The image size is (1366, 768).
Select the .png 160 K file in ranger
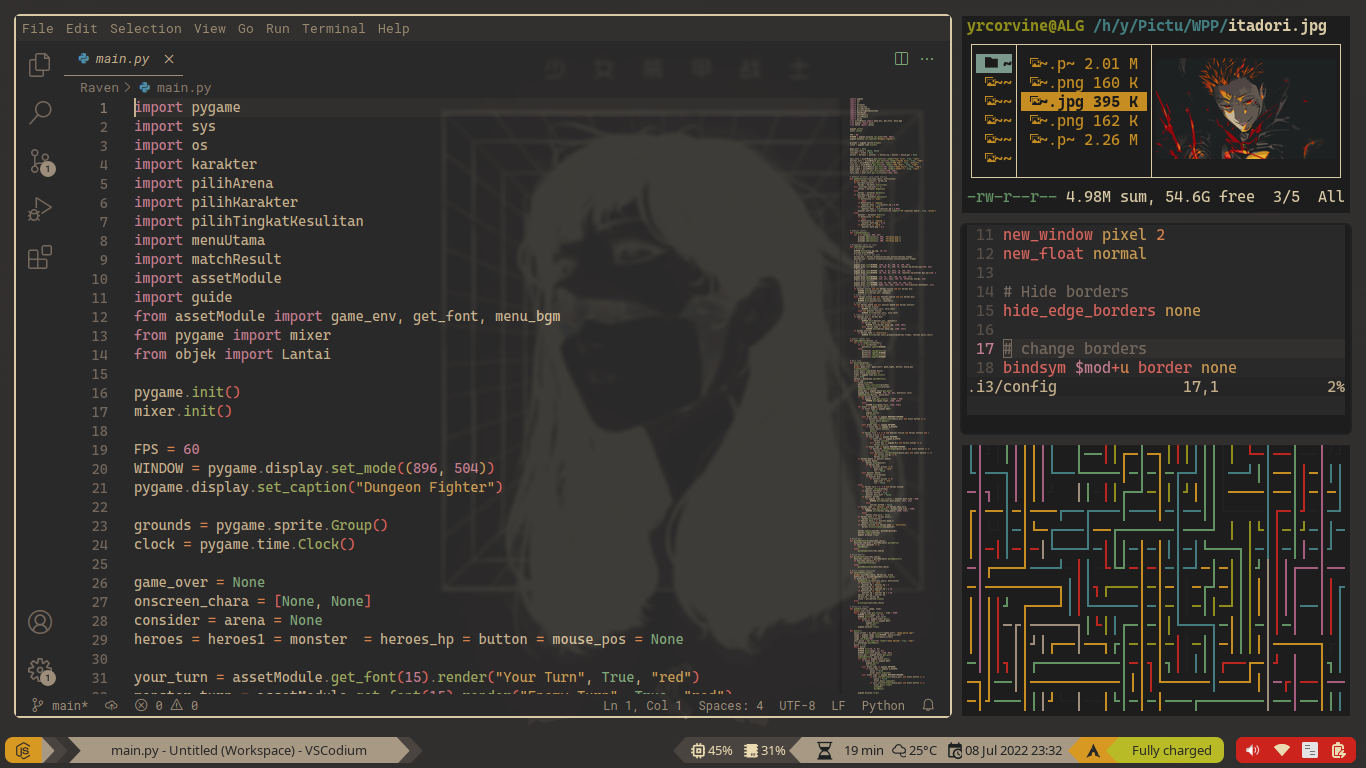point(1083,83)
